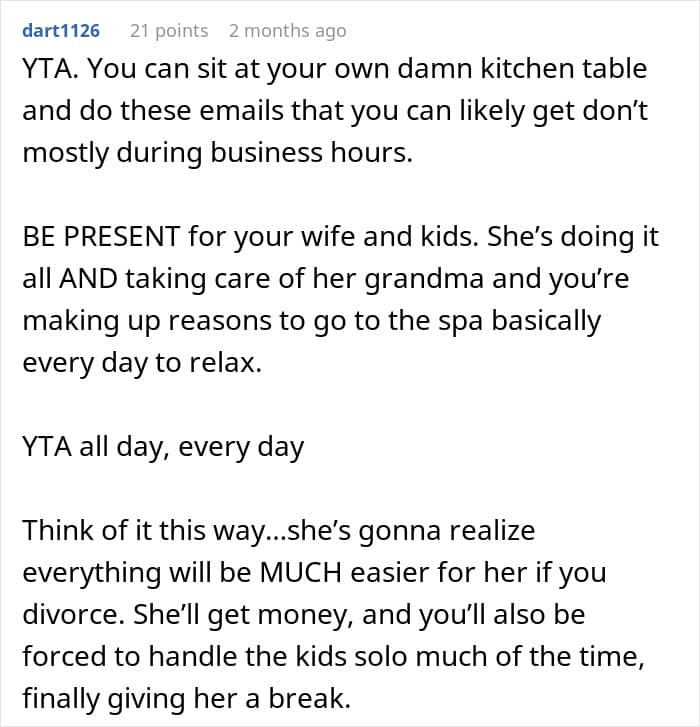Open the "2 months ago" timestamp permalink
The image size is (700, 727).
pyautogui.click(x=288, y=31)
